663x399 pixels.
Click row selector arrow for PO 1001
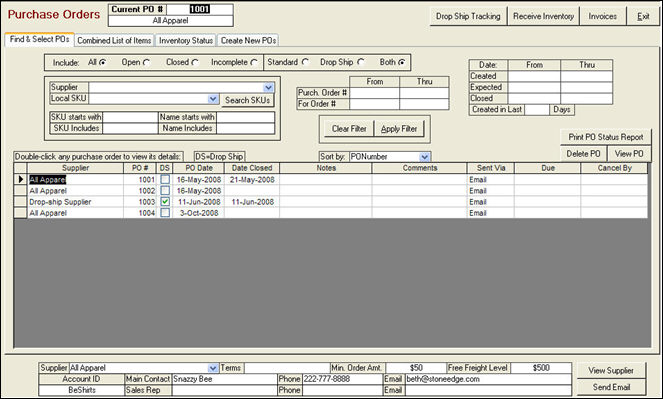coord(21,180)
